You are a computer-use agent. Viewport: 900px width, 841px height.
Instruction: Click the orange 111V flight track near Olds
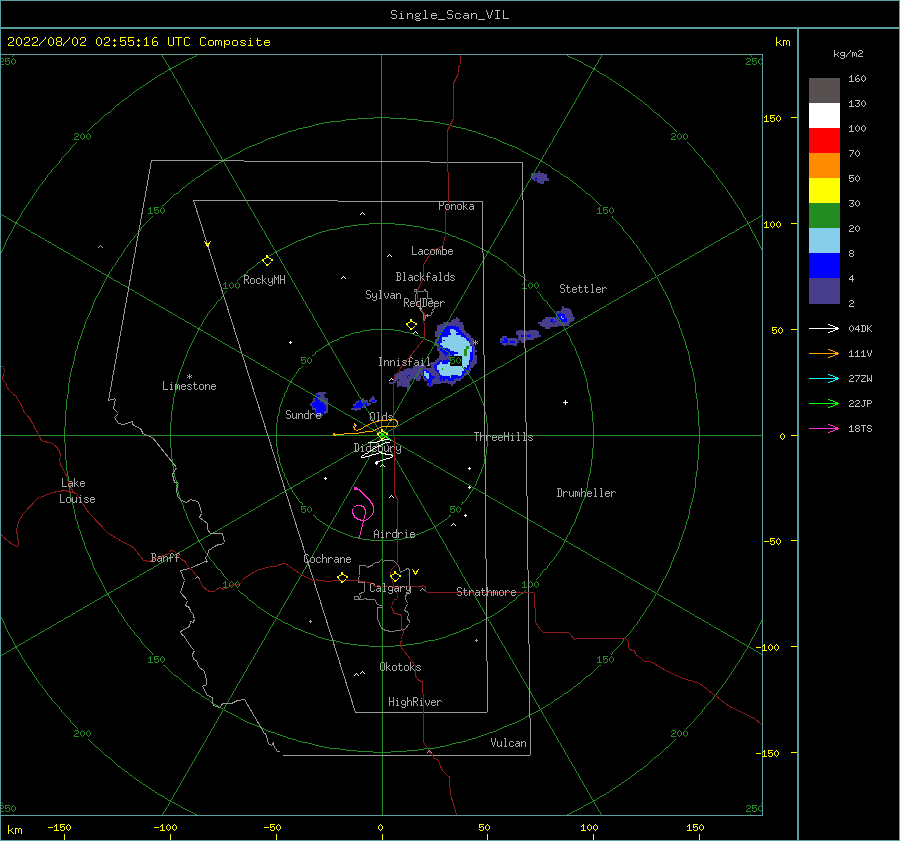pyautogui.click(x=367, y=428)
